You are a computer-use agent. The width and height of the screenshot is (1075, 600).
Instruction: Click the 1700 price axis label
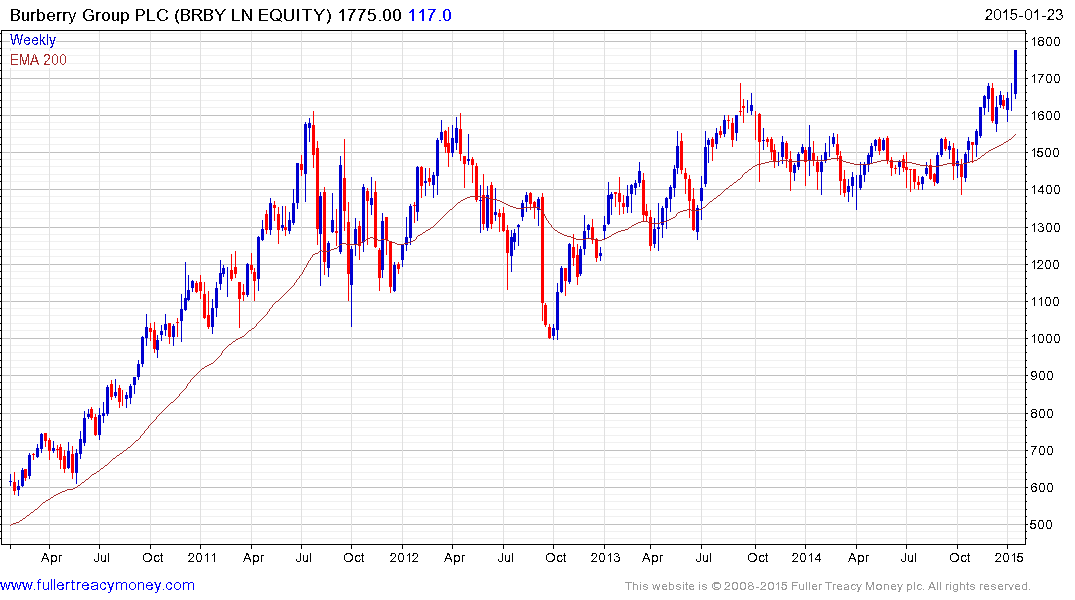pyautogui.click(x=1046, y=79)
